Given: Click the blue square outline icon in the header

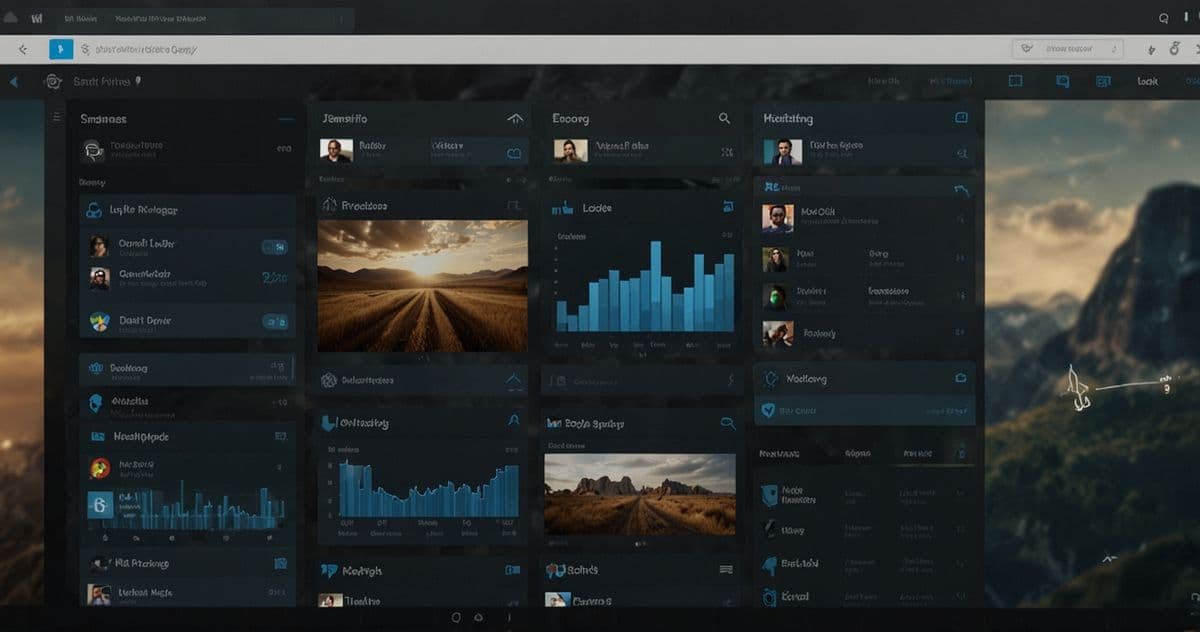Looking at the screenshot, I should click(1016, 81).
